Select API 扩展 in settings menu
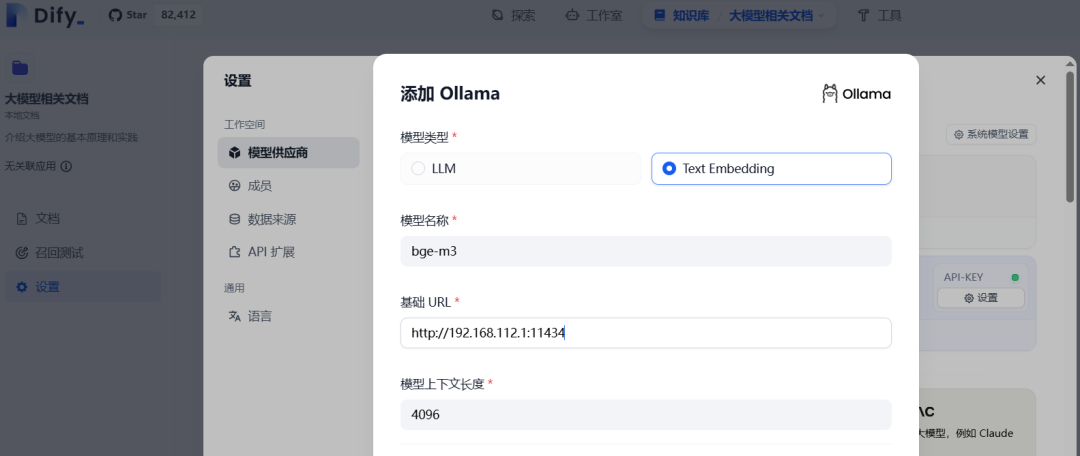The width and height of the screenshot is (1080, 456). [x=289, y=252]
